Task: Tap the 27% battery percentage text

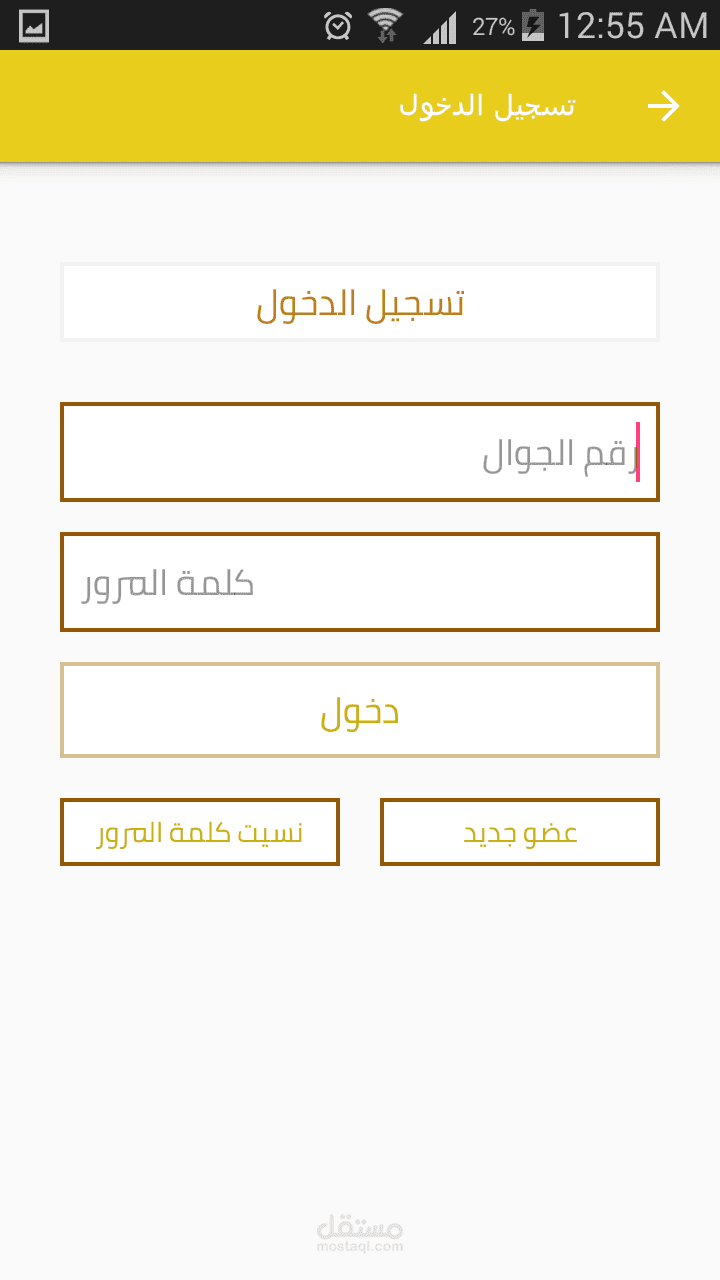Action: click(493, 27)
